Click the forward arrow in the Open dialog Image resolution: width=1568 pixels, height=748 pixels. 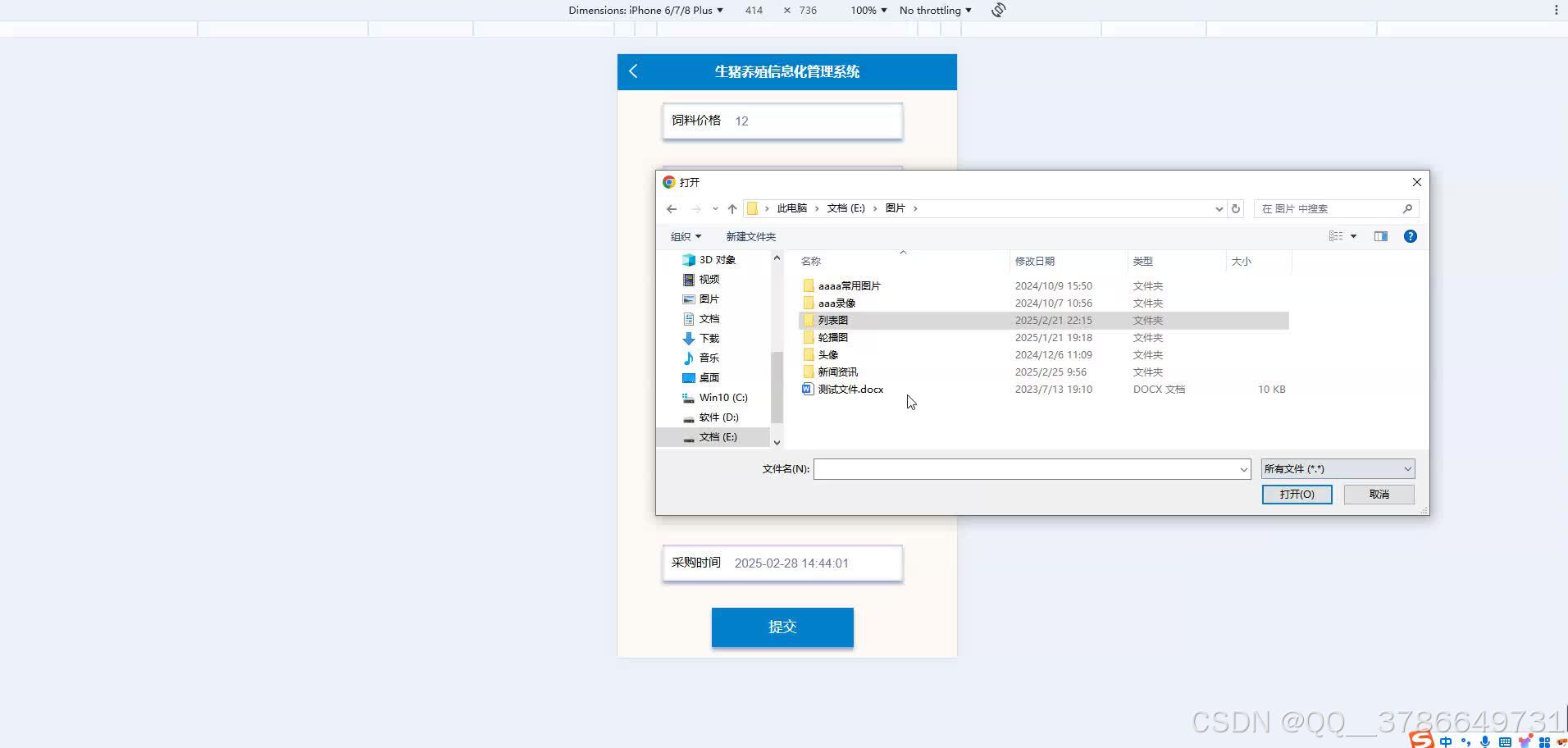pos(693,208)
